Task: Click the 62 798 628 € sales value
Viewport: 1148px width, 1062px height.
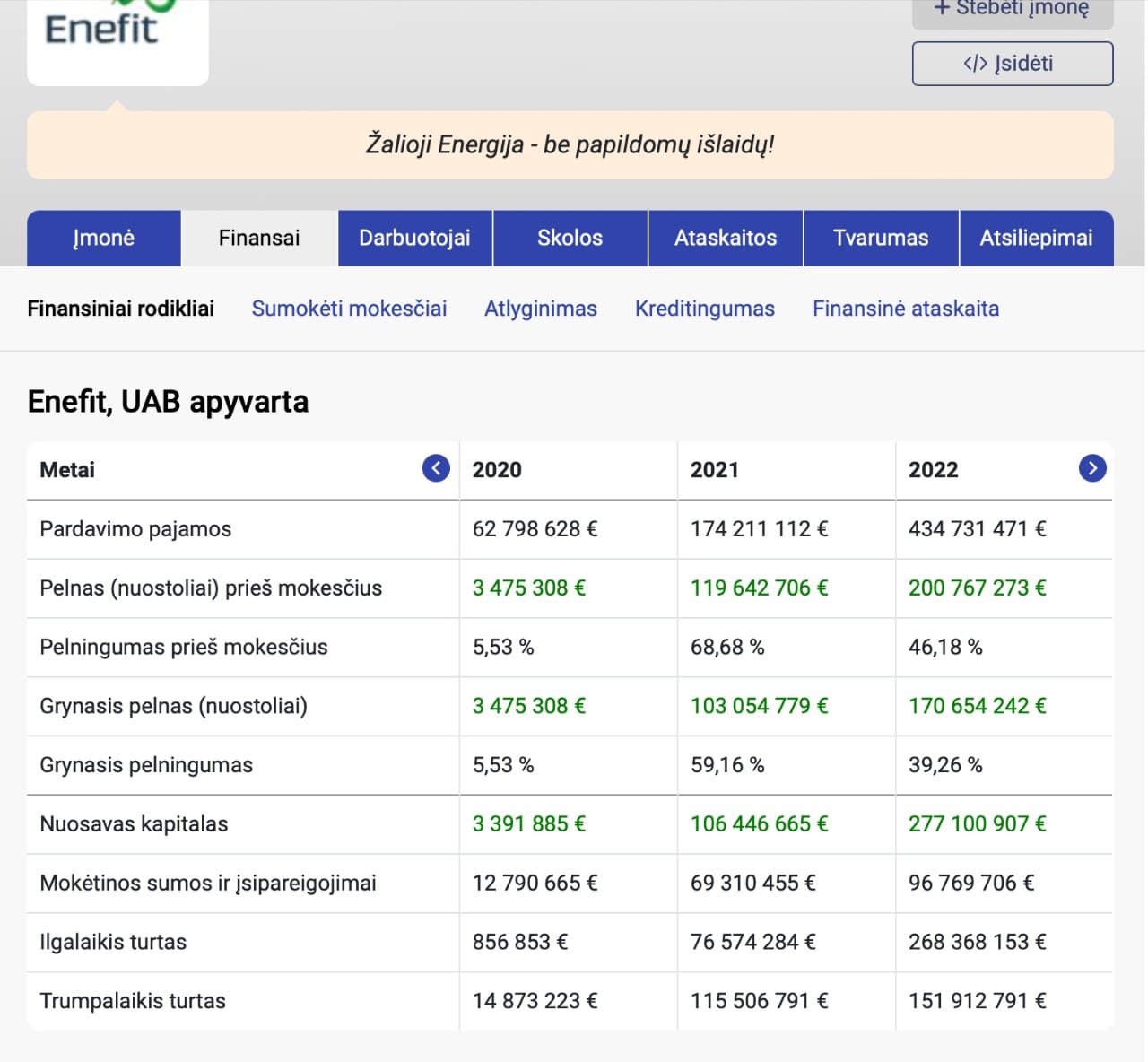Action: point(535,529)
